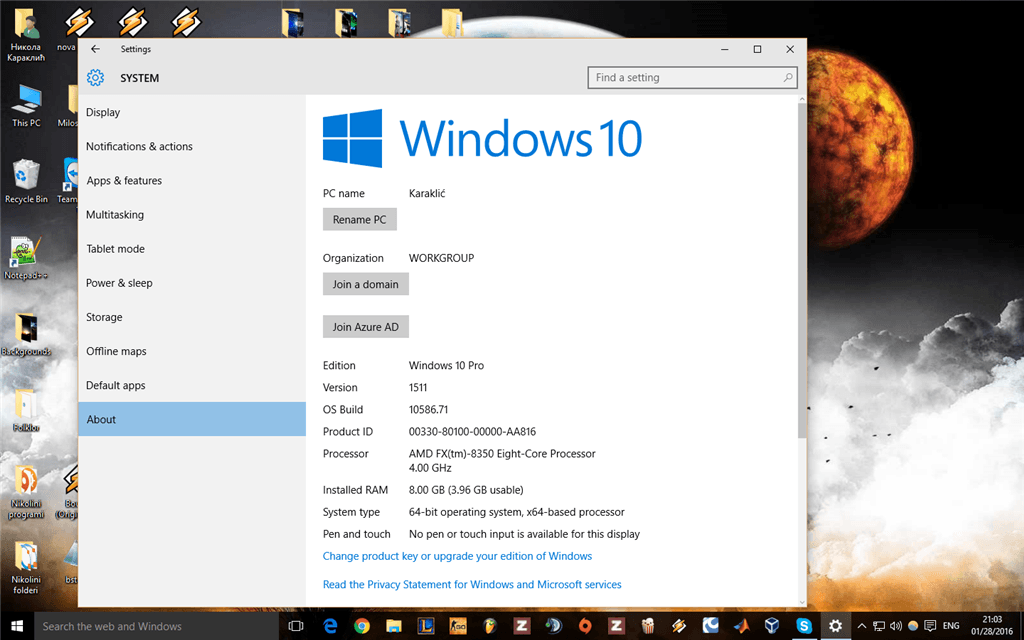Image resolution: width=1024 pixels, height=640 pixels.
Task: Select the highlighted About item
Action: (191, 419)
